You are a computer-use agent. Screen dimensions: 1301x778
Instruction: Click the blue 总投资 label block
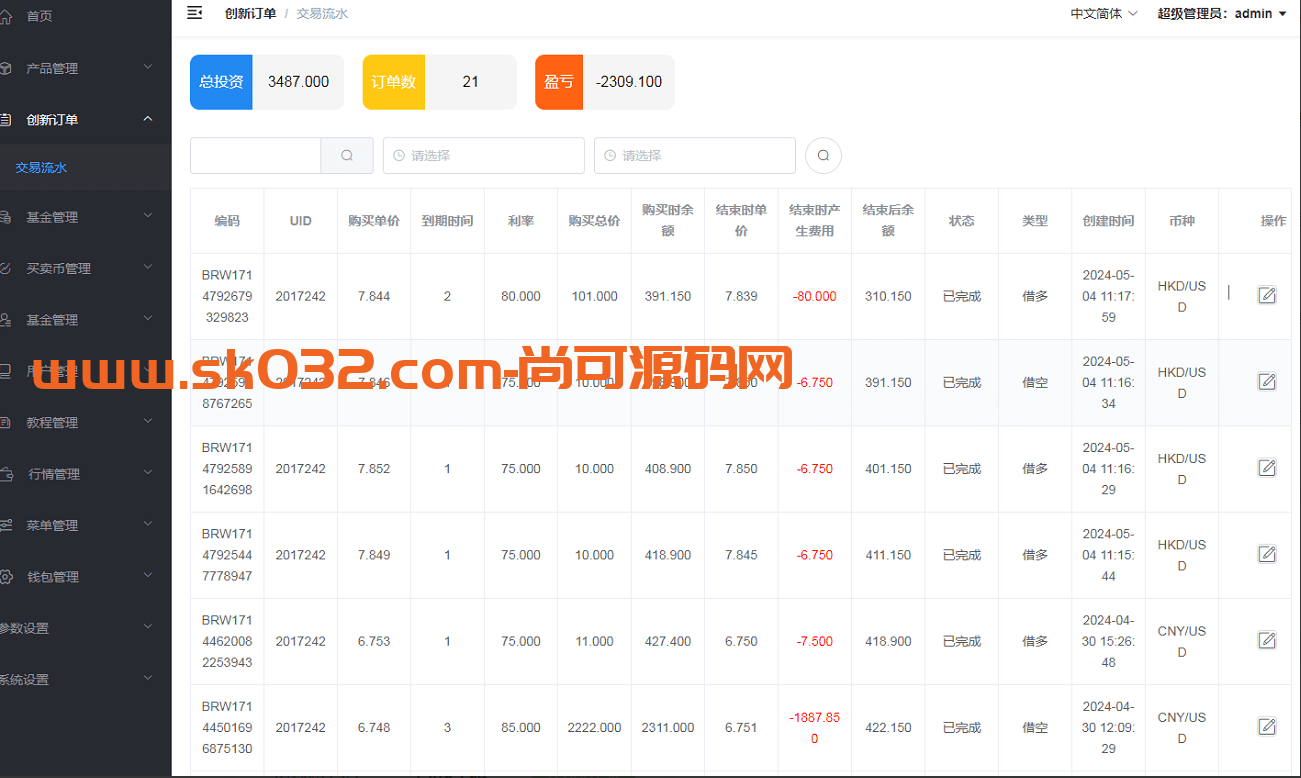220,82
